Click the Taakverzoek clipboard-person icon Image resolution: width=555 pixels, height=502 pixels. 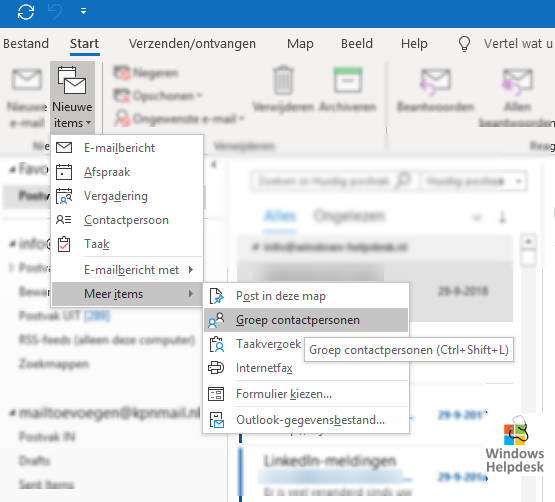tap(217, 344)
